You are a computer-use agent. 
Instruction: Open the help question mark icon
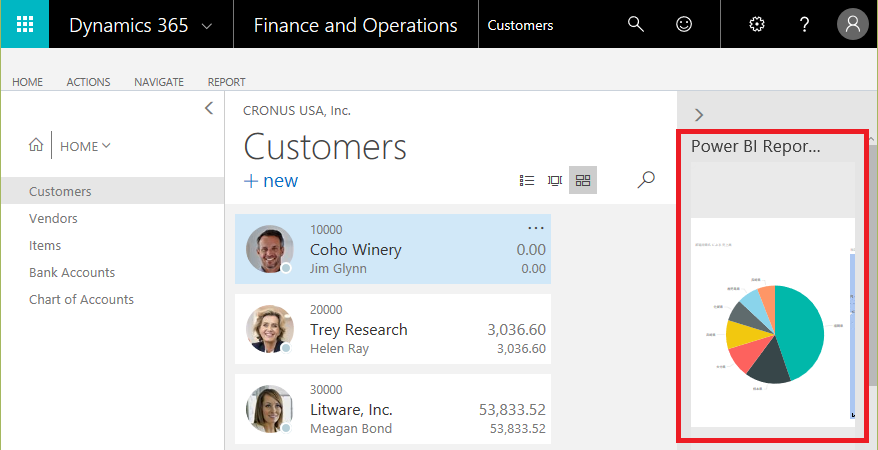[x=804, y=24]
